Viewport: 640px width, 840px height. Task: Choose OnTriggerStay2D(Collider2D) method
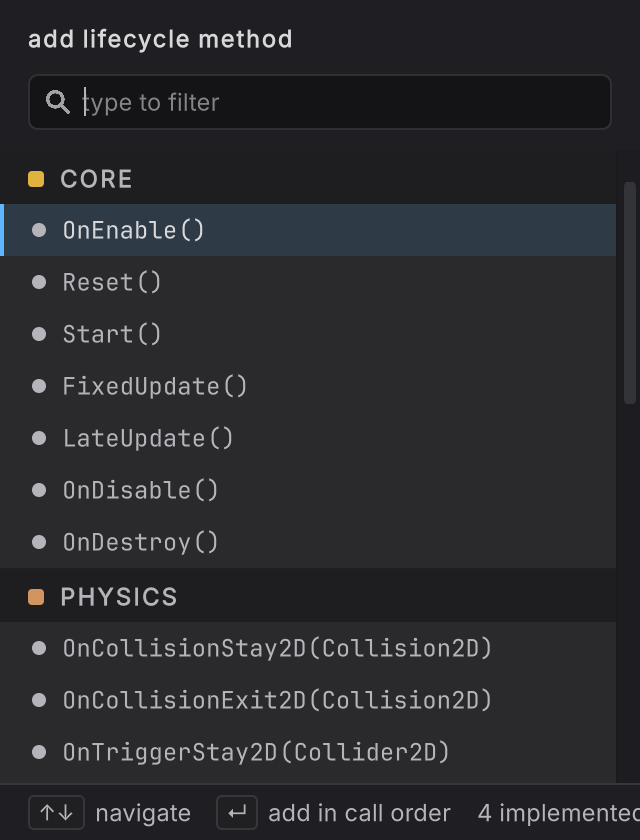308,752
